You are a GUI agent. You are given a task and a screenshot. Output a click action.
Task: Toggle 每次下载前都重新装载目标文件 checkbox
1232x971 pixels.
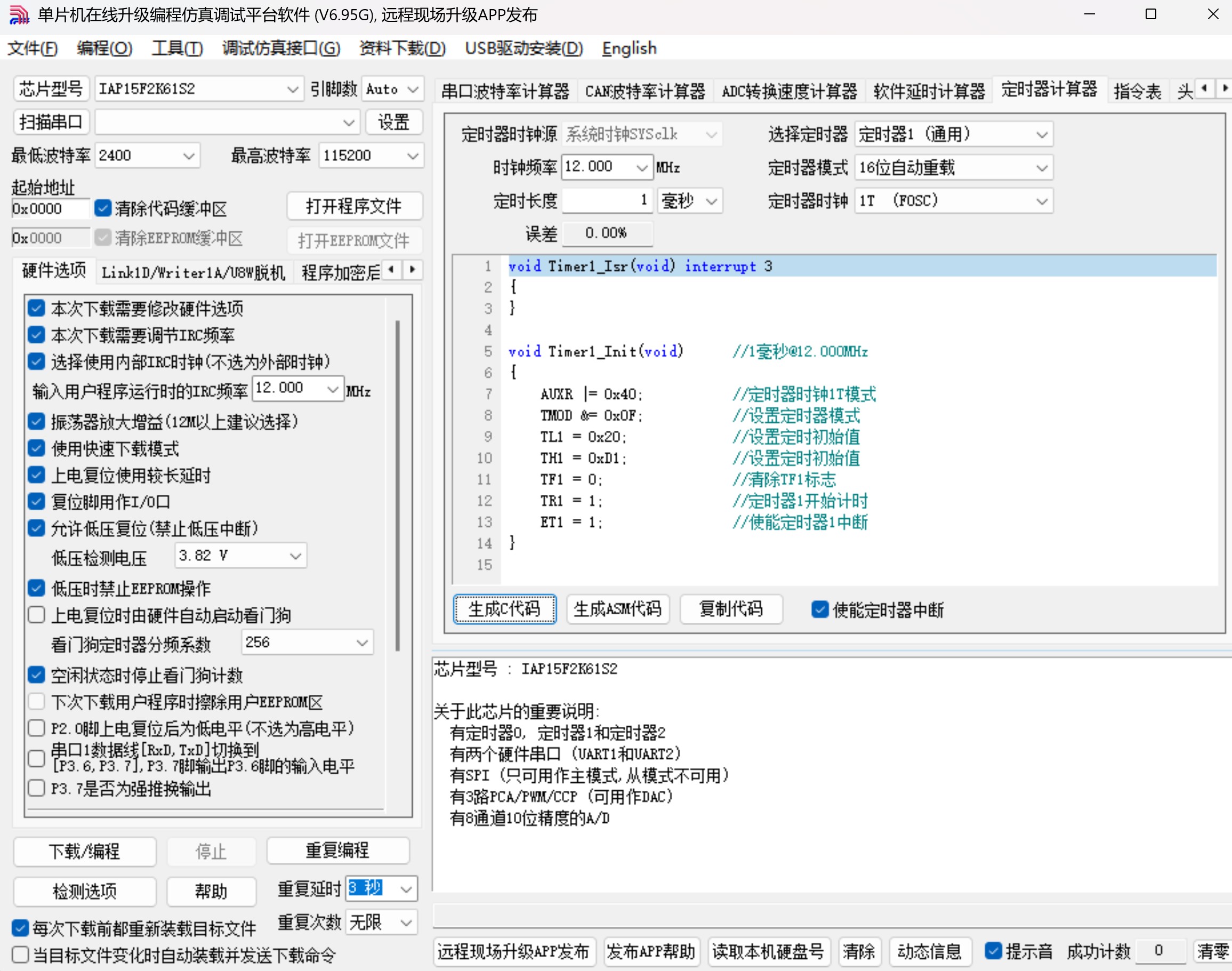[20, 928]
